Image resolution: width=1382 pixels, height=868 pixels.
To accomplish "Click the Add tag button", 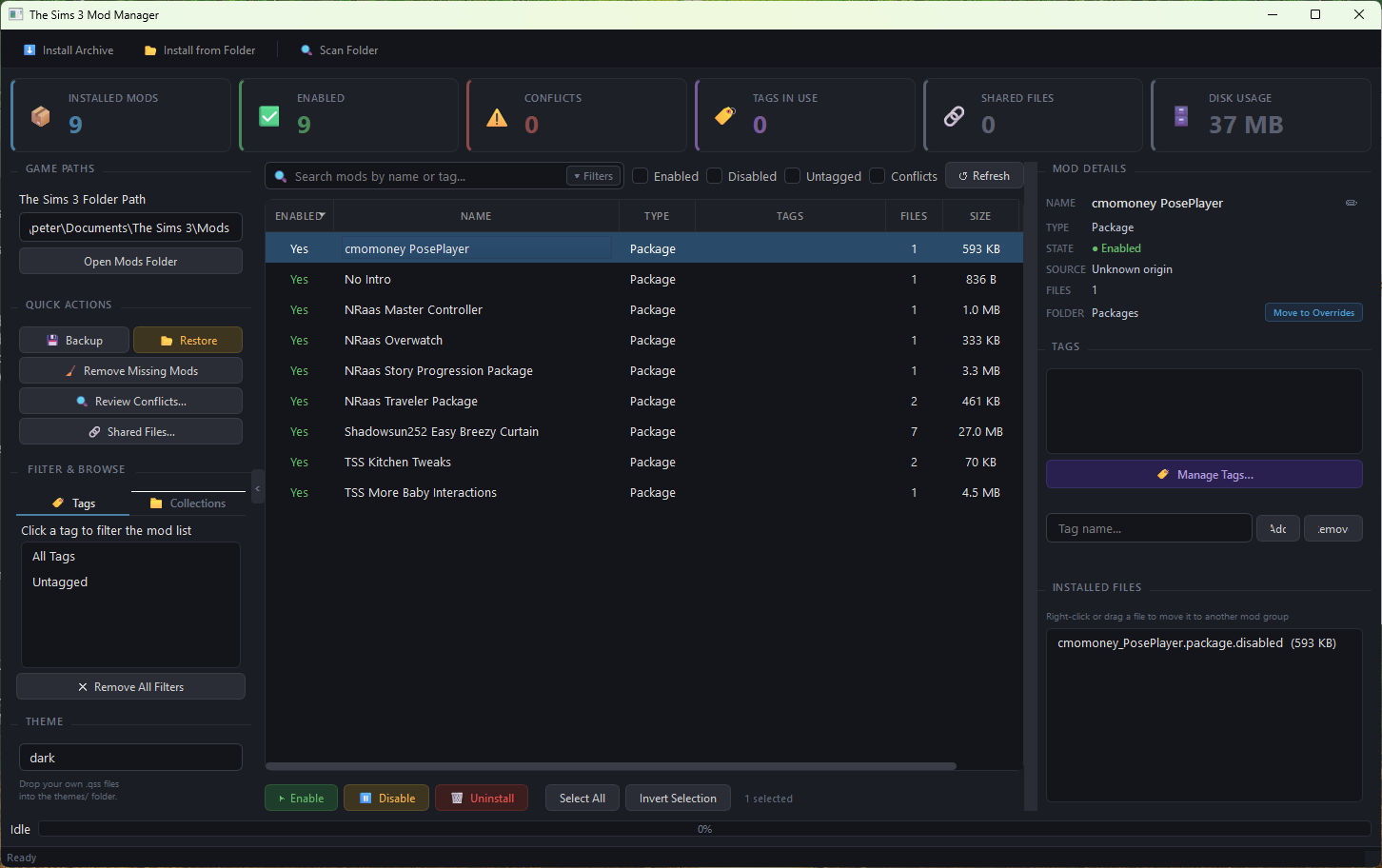I will 1278,529.
